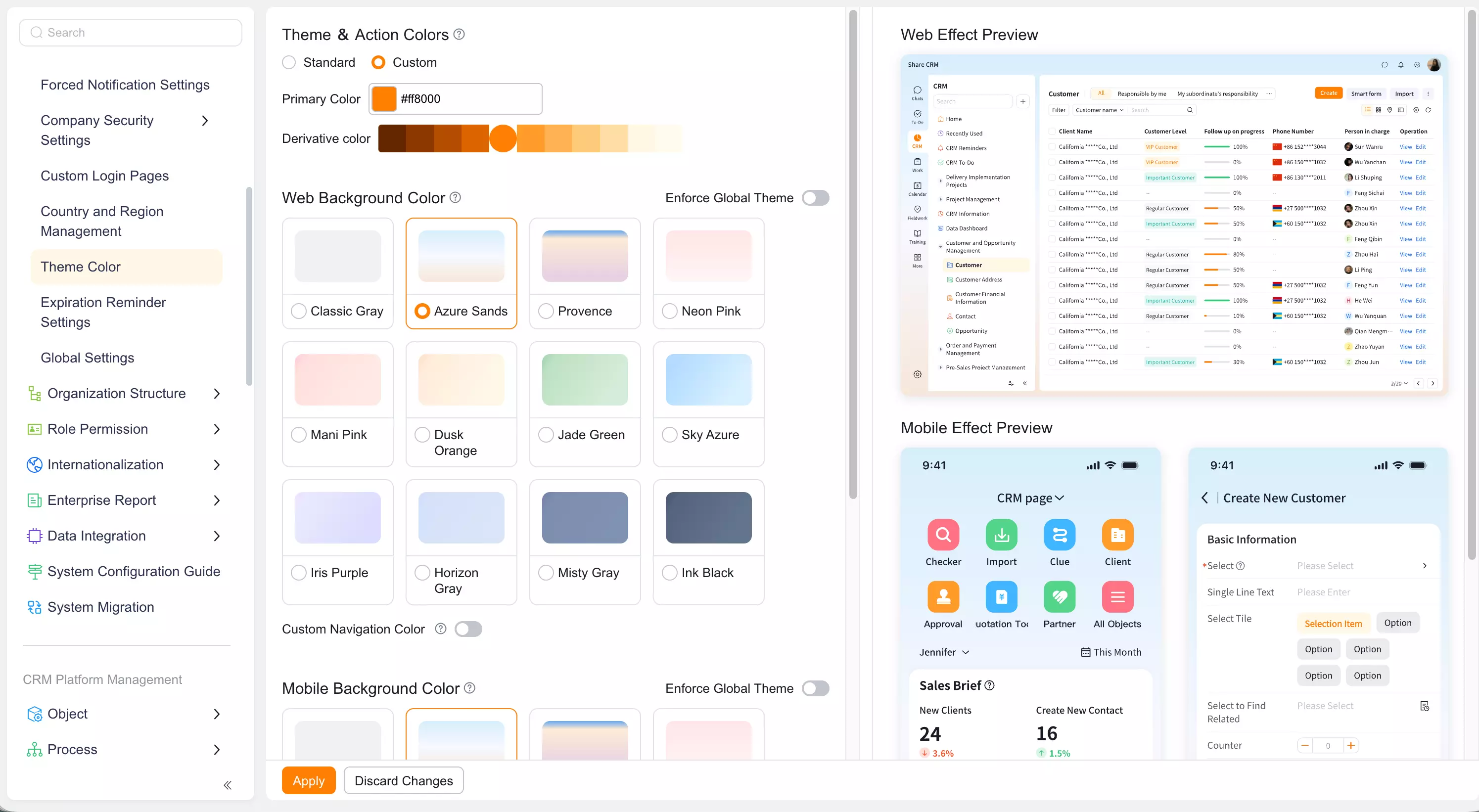The width and height of the screenshot is (1479, 812).
Task: Click the #ff8000 hex color input
Action: click(x=468, y=98)
